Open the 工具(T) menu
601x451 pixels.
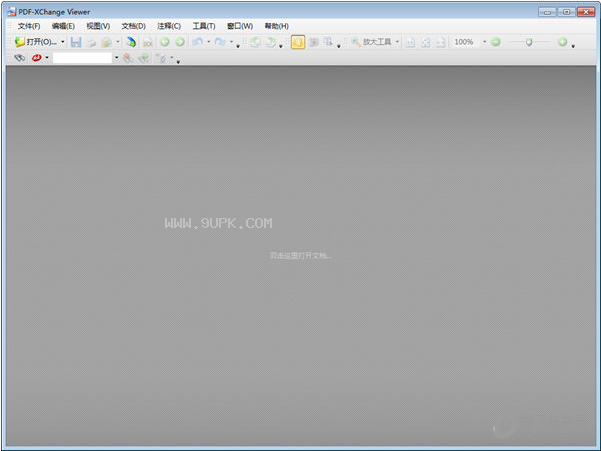tap(204, 26)
